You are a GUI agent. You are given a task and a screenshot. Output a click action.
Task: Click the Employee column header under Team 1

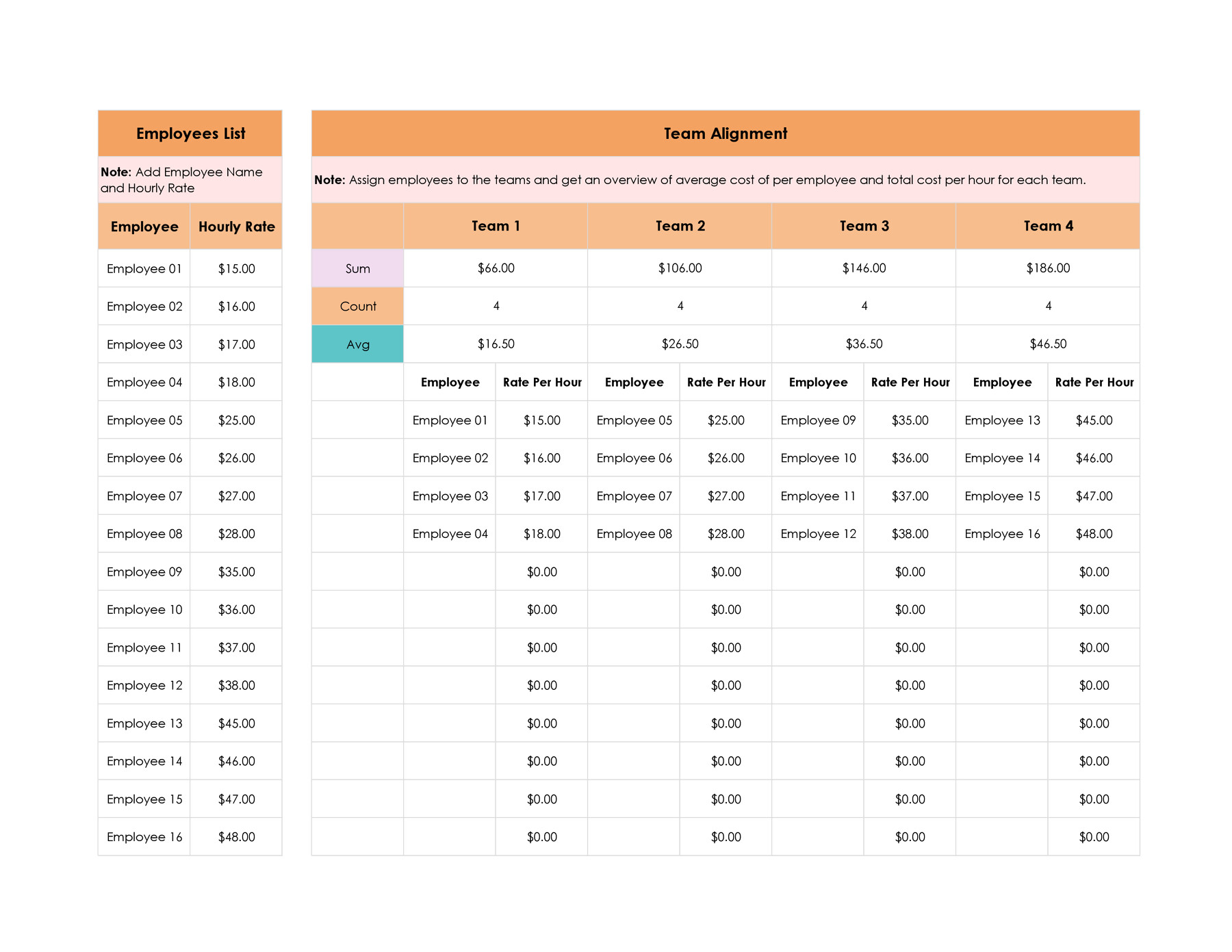pyautogui.click(x=449, y=382)
